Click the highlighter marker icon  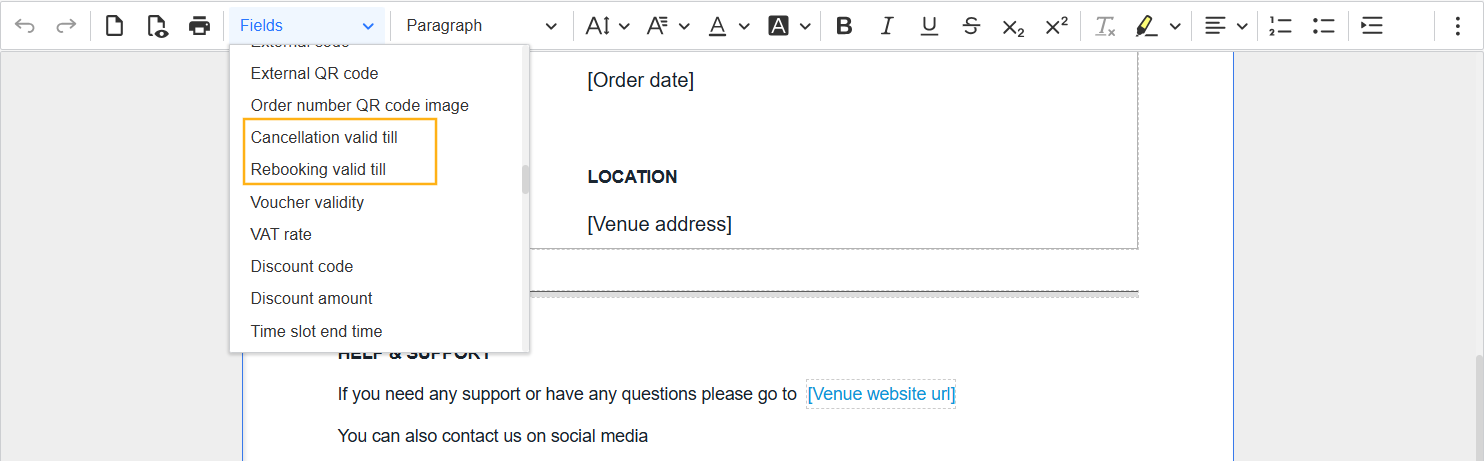1147,26
